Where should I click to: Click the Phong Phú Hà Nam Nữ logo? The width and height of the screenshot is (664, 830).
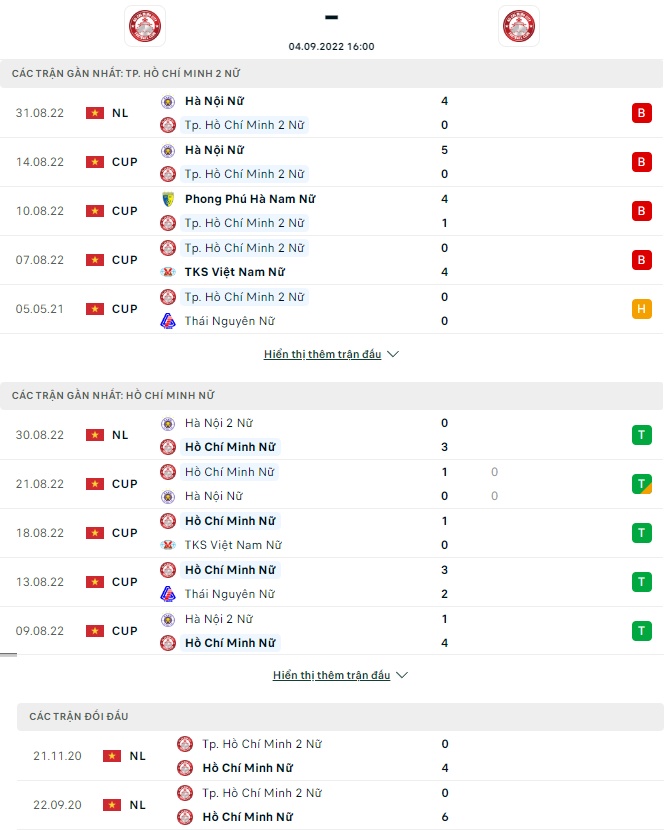click(x=168, y=199)
